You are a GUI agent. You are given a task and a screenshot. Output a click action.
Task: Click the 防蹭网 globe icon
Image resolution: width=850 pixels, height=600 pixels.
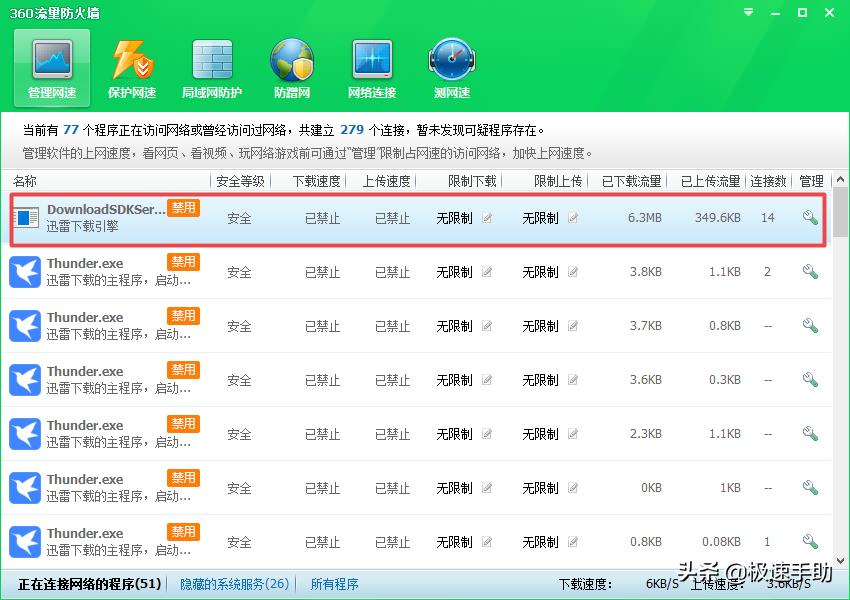click(x=291, y=60)
